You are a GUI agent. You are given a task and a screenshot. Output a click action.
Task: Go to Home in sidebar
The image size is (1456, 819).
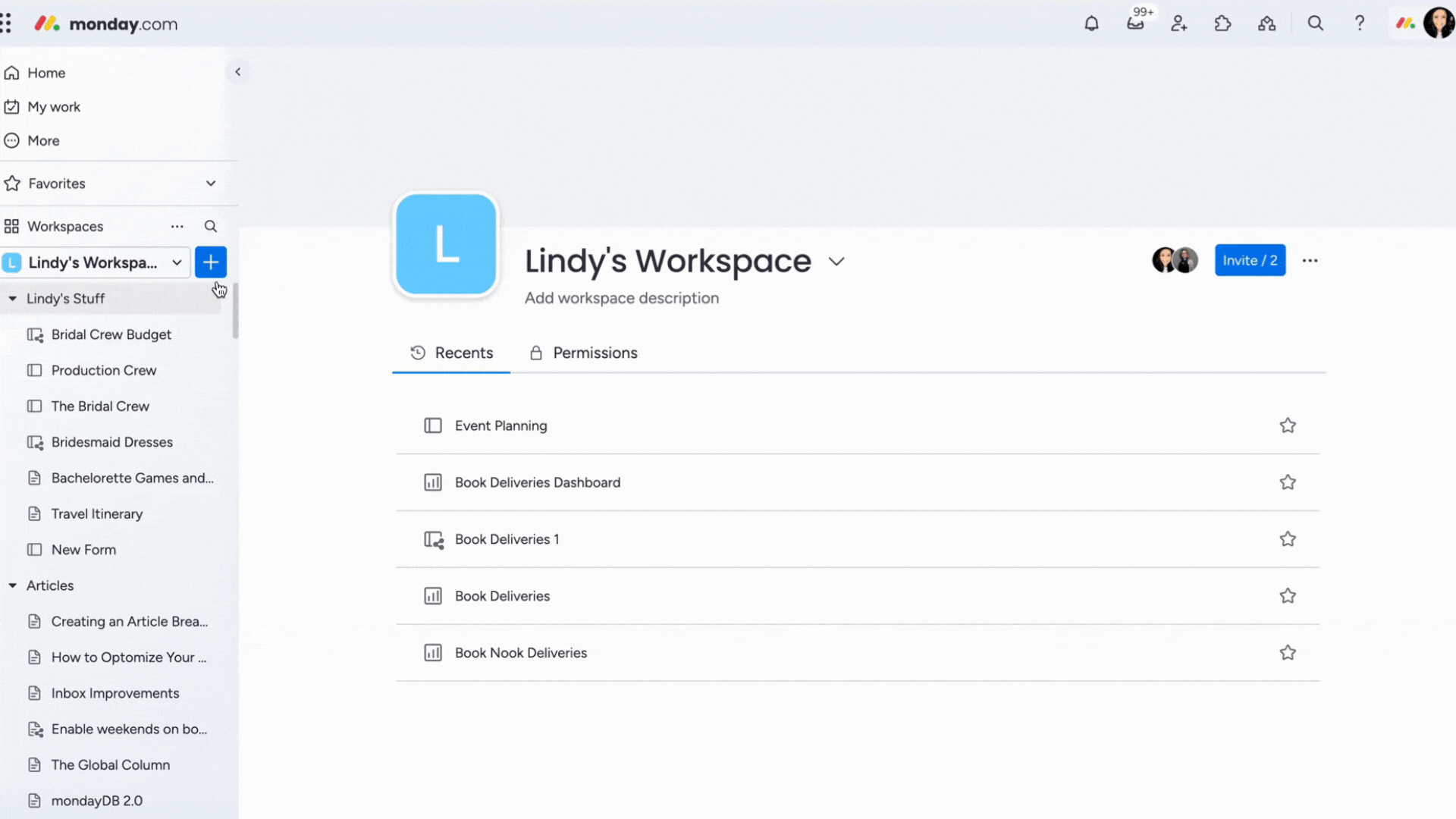point(46,73)
